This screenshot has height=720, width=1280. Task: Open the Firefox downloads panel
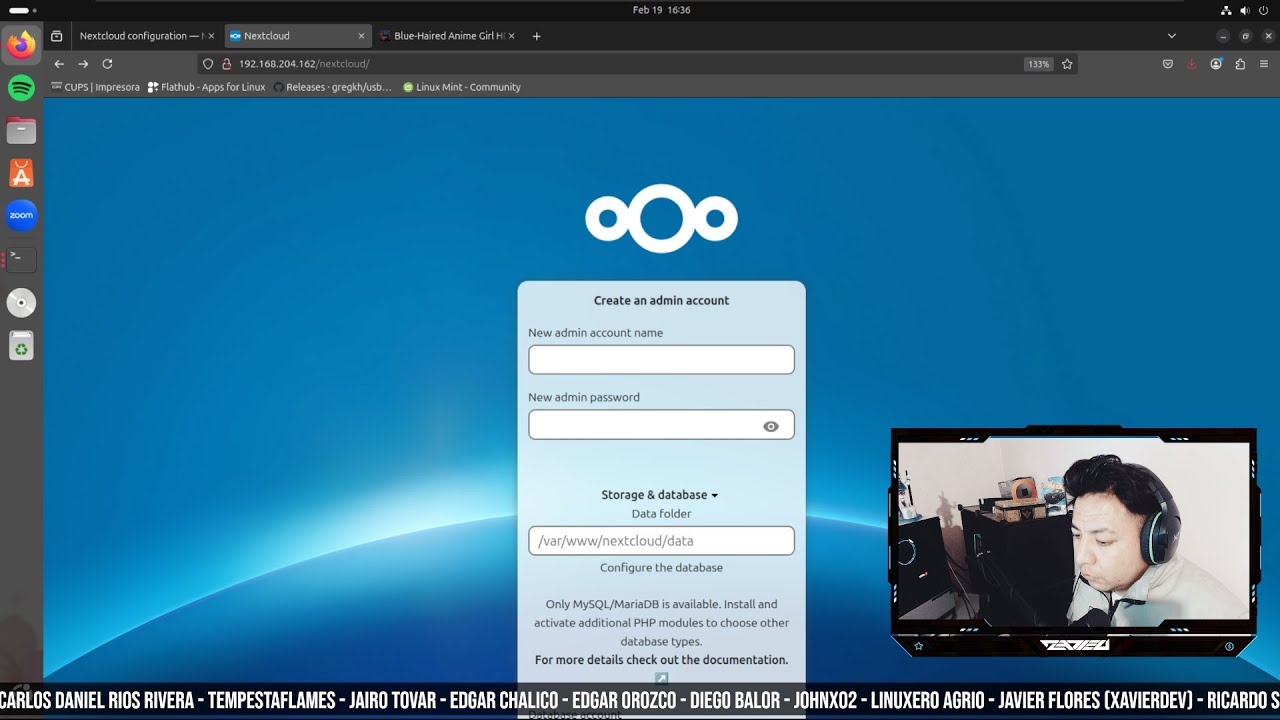[x=1191, y=64]
